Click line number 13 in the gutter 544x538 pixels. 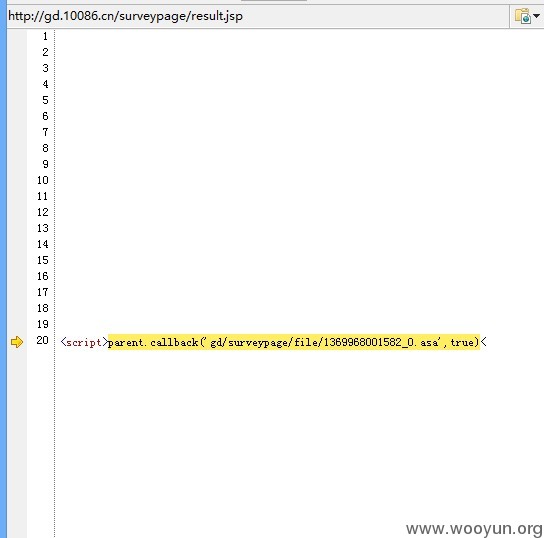43,228
